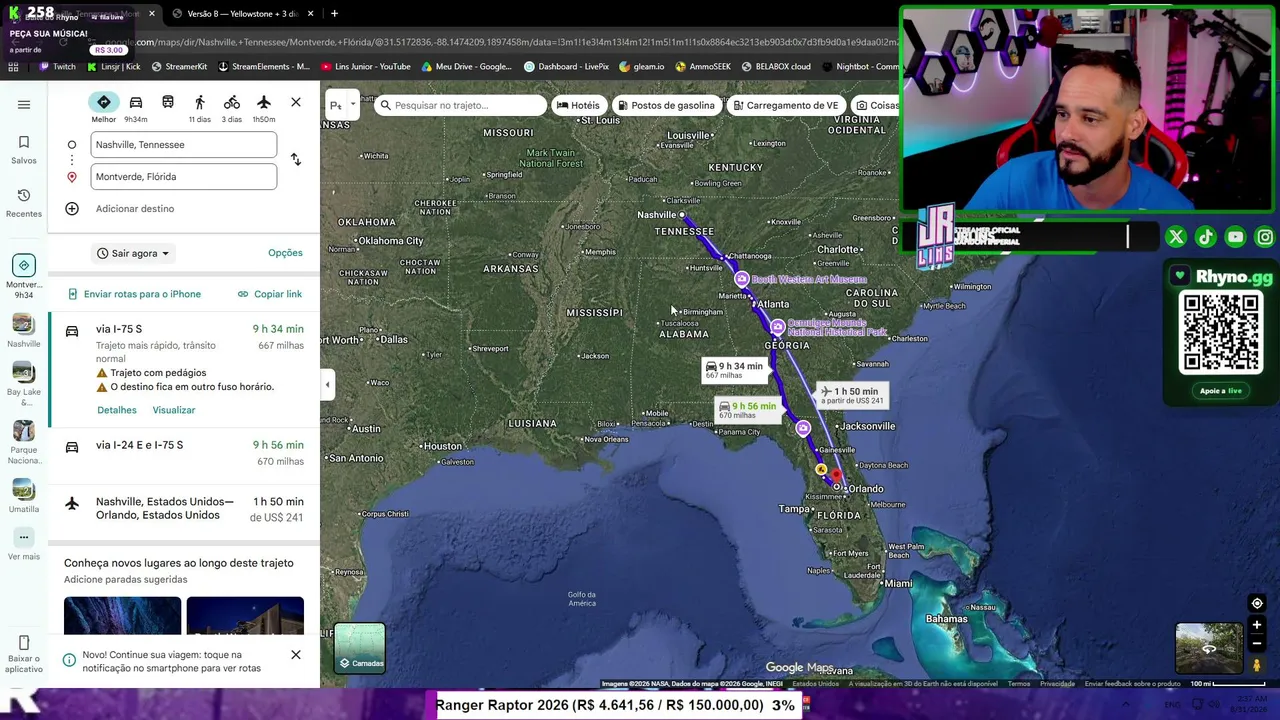Screen dimensions: 1280x720
Task: Open the Street View preview thumbnail
Action: (1209, 648)
